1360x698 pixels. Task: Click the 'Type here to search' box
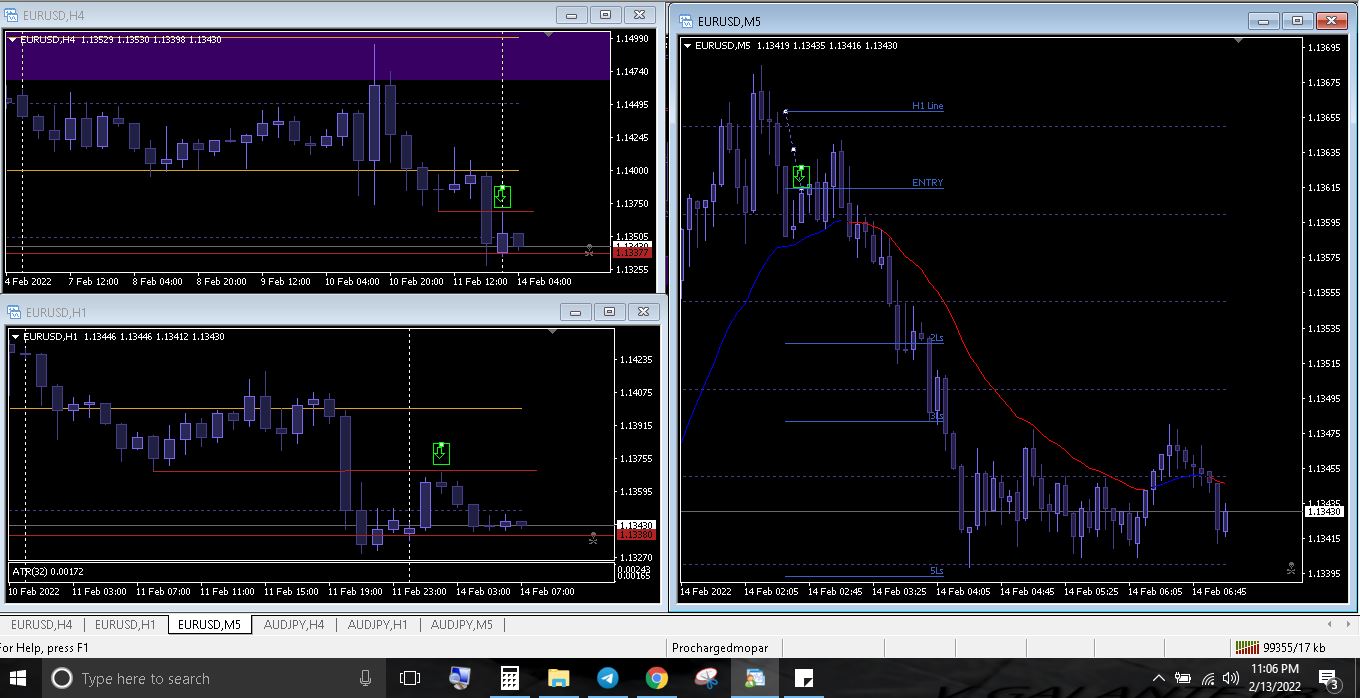[x=213, y=678]
